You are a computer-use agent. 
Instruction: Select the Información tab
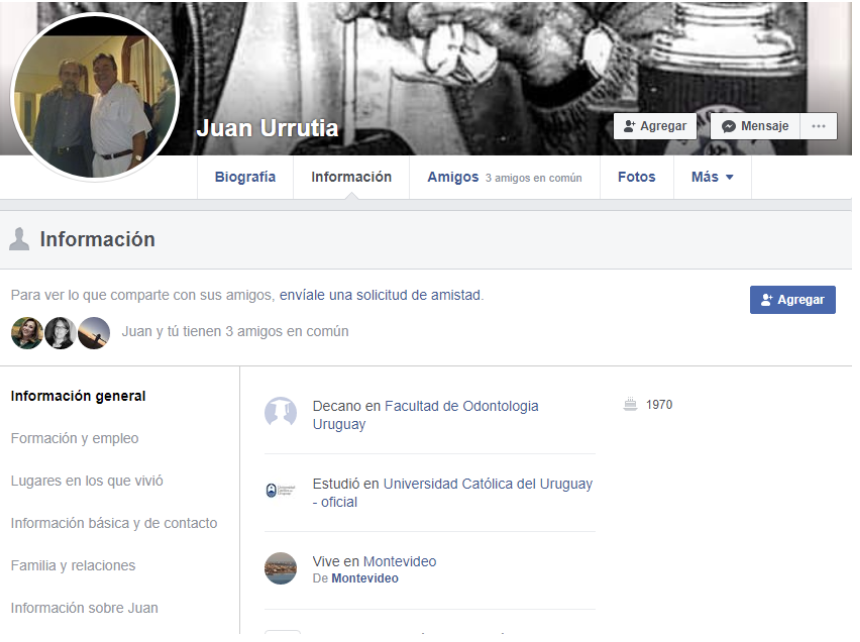[x=352, y=177]
